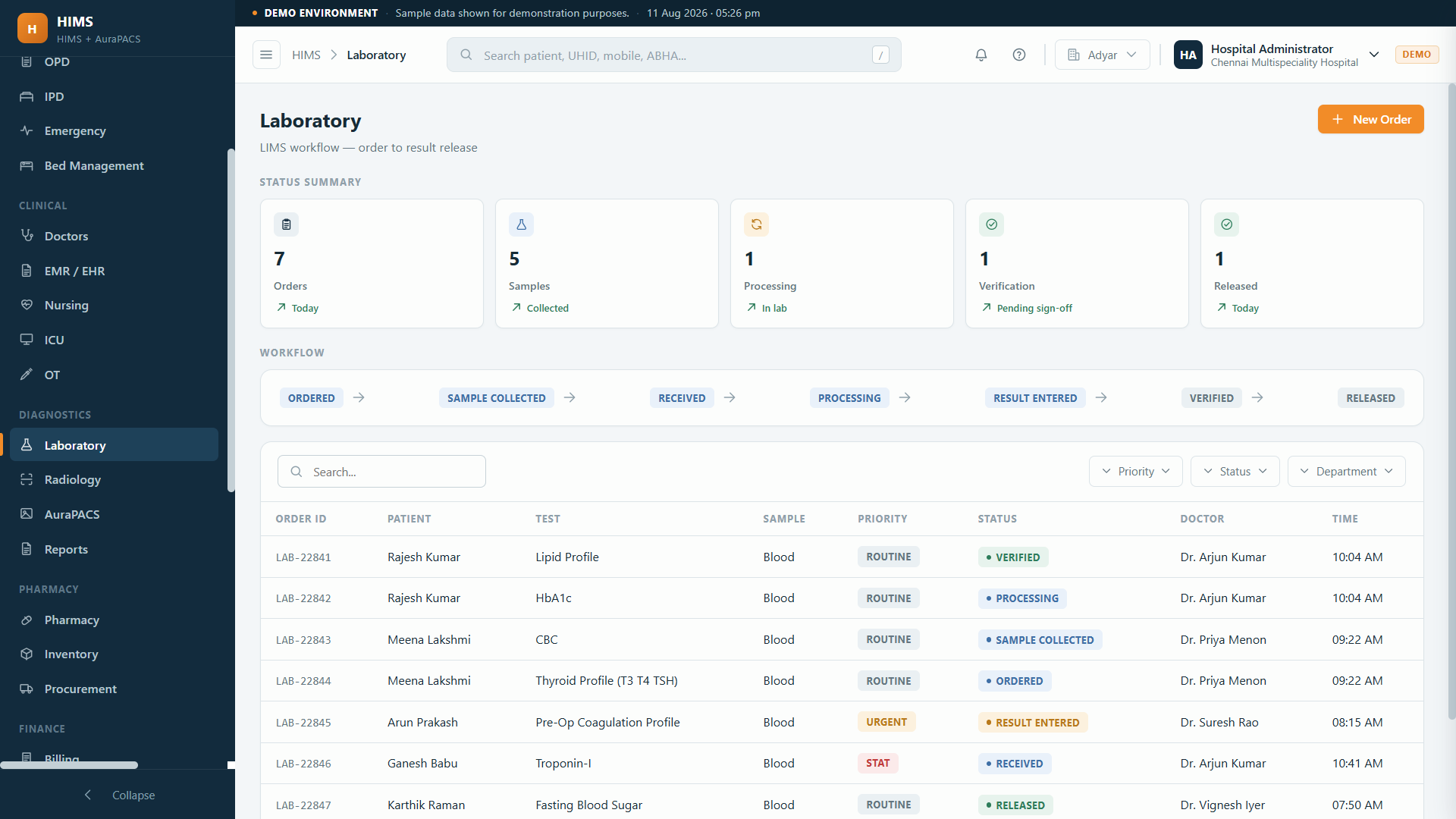Click the Laboratory breadcrumb
Screen dimensions: 1456x819
(x=376, y=55)
